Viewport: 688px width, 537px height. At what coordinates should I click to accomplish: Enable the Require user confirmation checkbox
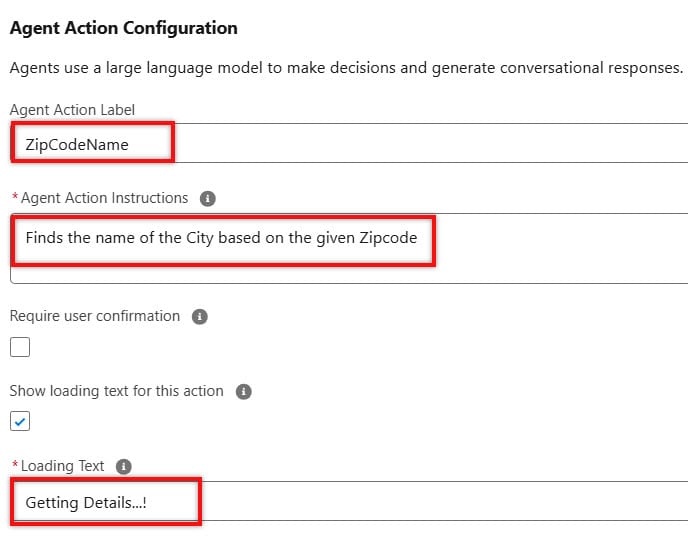click(20, 347)
